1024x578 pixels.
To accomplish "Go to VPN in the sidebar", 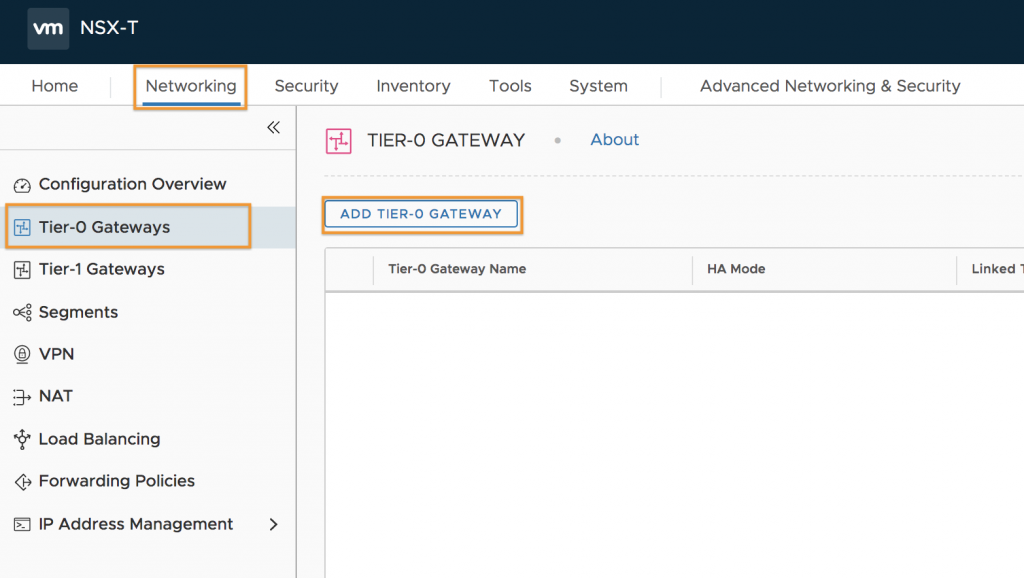I will point(56,354).
